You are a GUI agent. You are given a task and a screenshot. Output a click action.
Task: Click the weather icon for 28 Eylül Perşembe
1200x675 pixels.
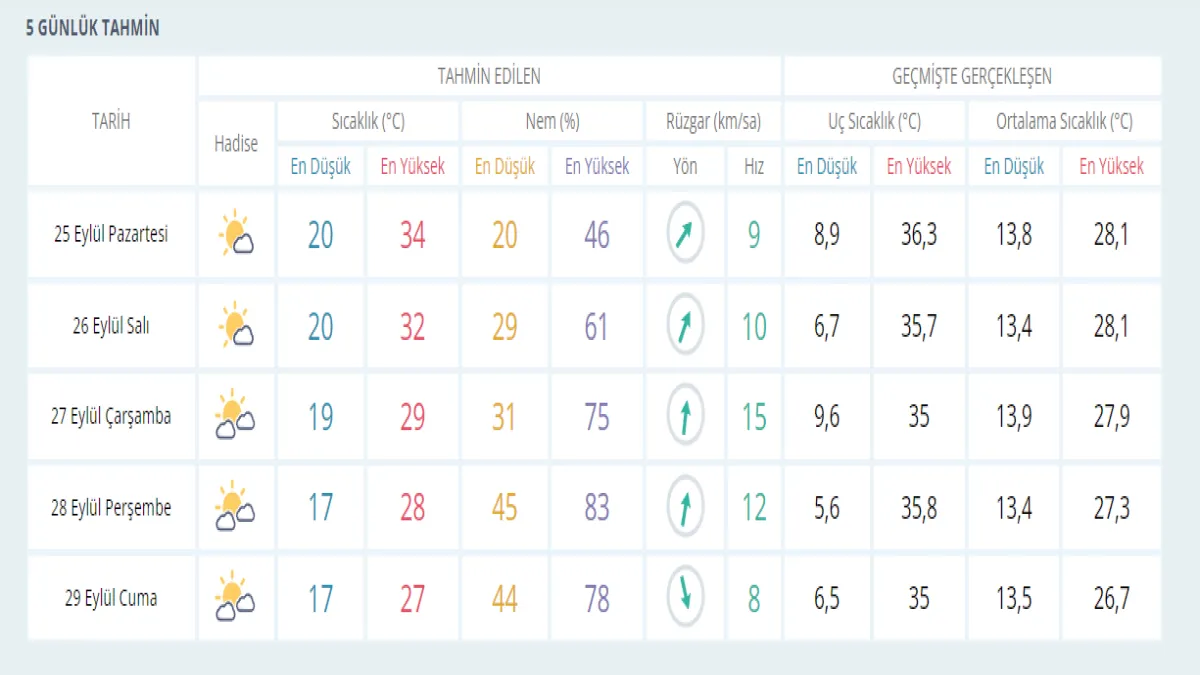[x=236, y=507]
